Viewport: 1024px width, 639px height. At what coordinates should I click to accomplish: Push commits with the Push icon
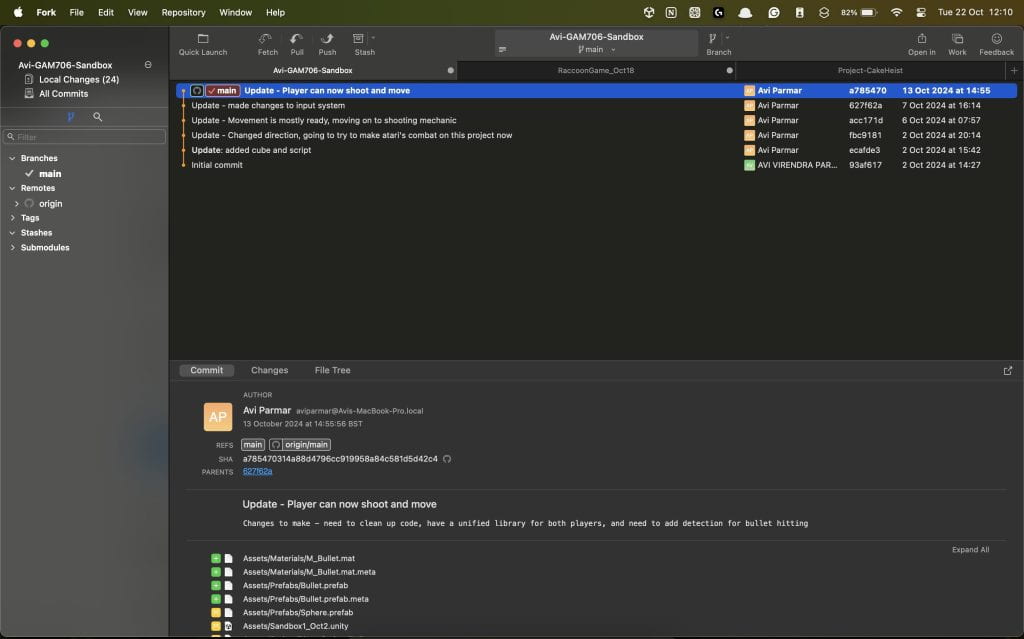tap(327, 39)
